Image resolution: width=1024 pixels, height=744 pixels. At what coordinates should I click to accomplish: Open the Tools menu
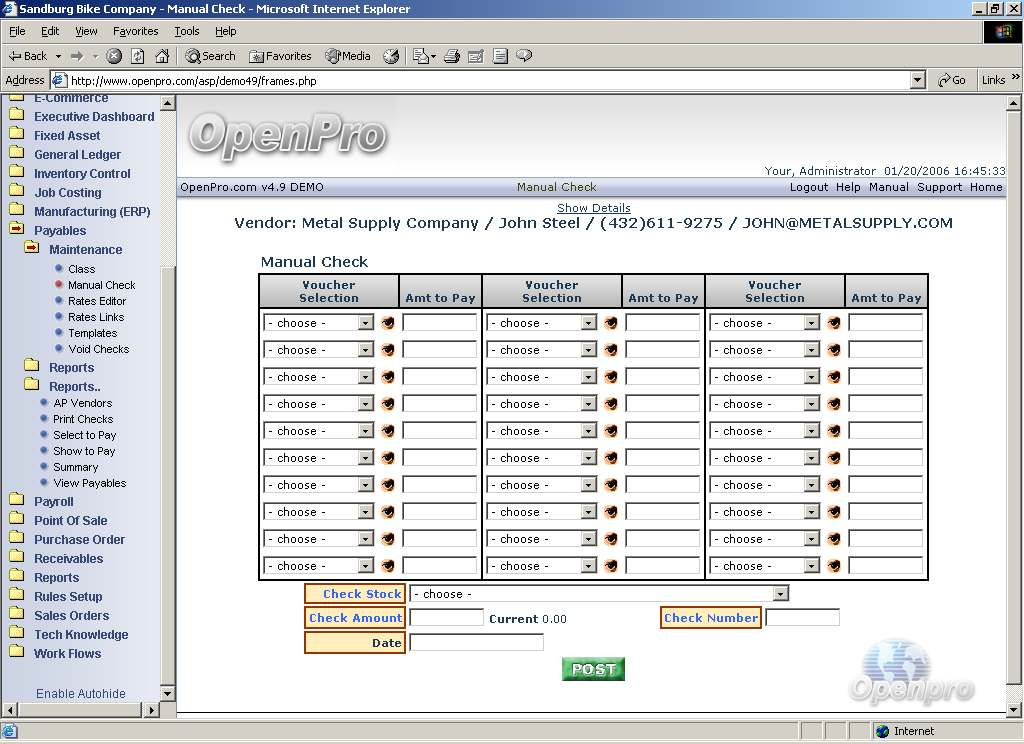187,31
